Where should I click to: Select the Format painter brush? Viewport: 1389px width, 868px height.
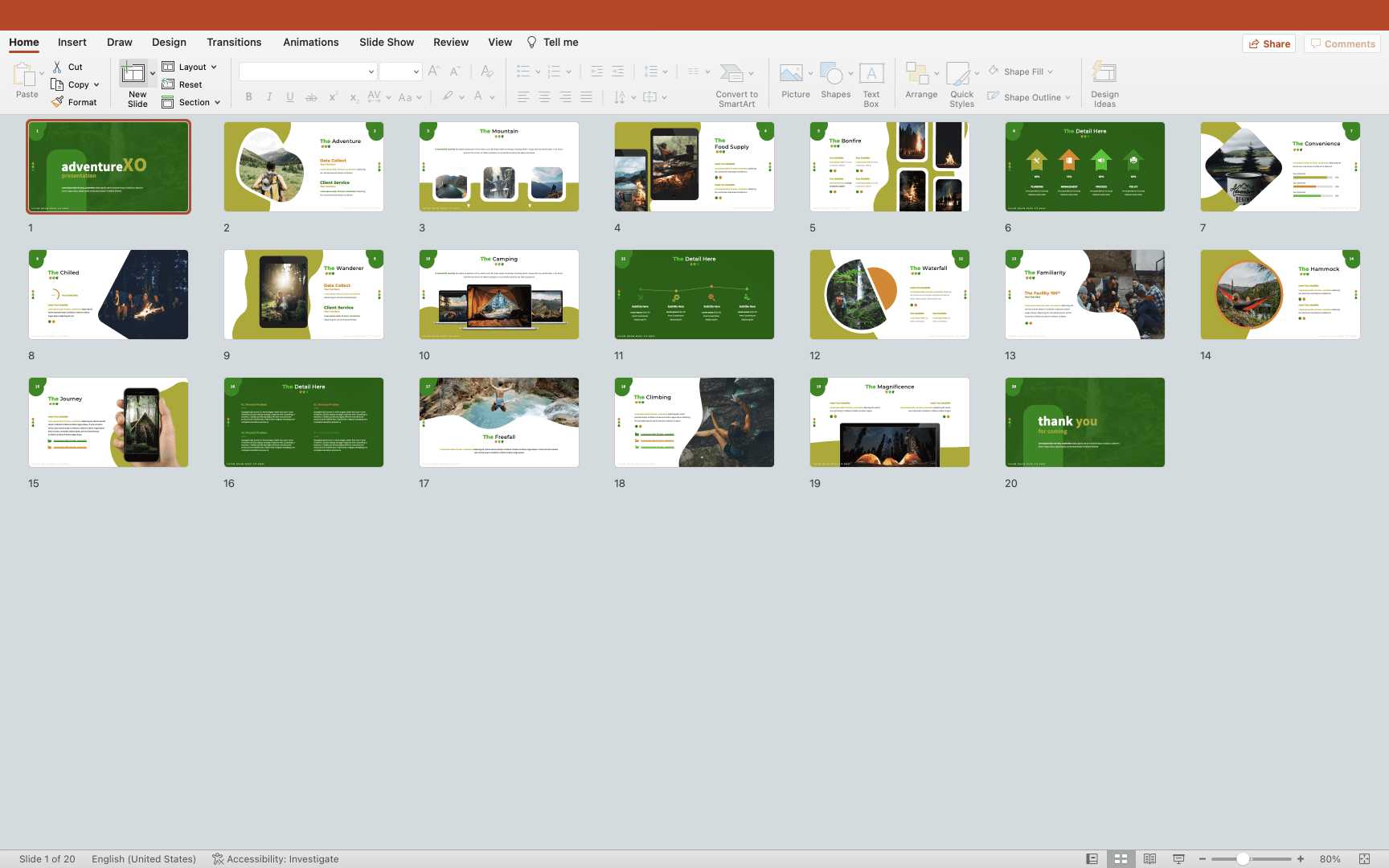point(57,102)
